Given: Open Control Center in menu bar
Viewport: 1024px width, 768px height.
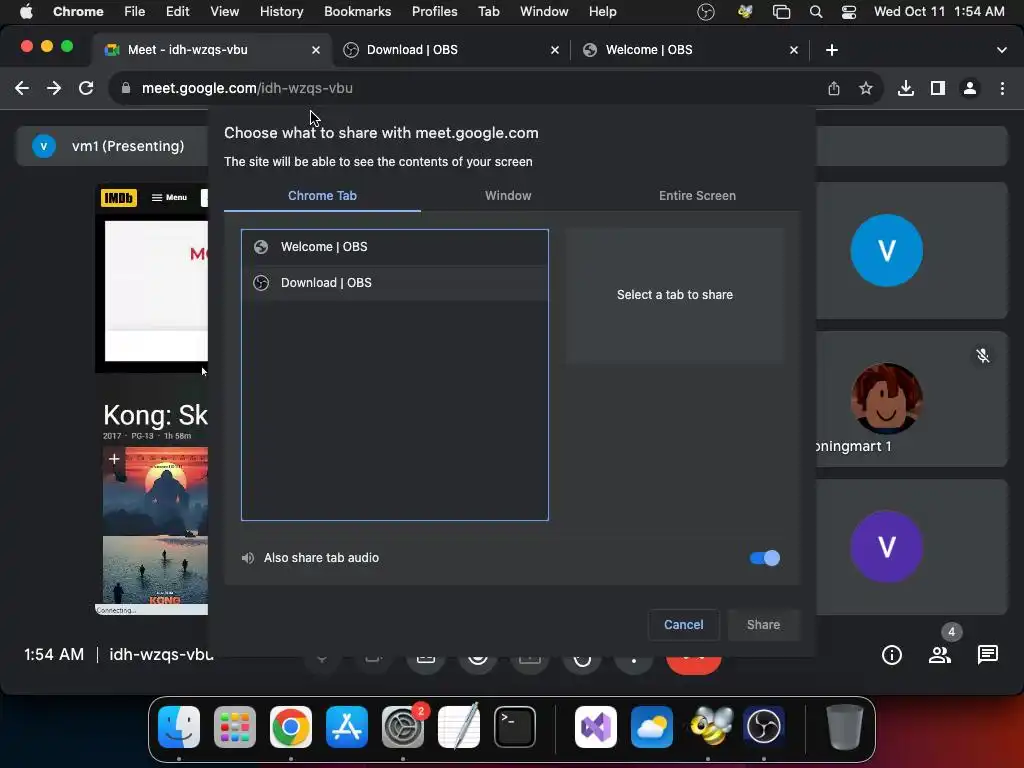Looking at the screenshot, I should tap(848, 12).
